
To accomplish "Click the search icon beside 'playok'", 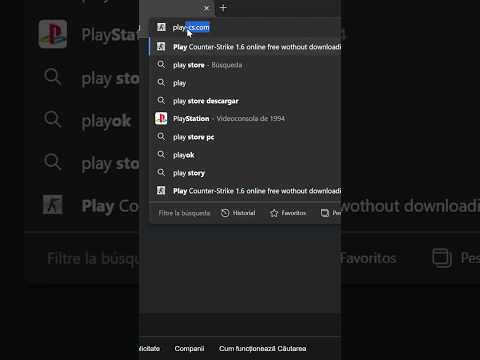I will tap(161, 154).
